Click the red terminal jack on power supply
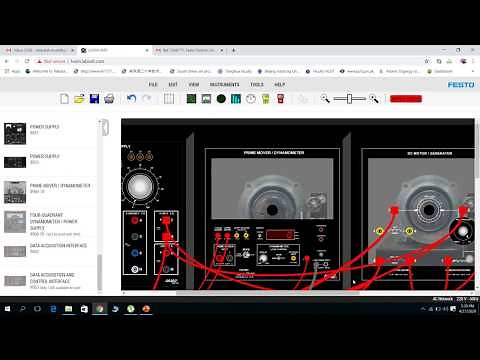480x360 pixels. (x=134, y=220)
